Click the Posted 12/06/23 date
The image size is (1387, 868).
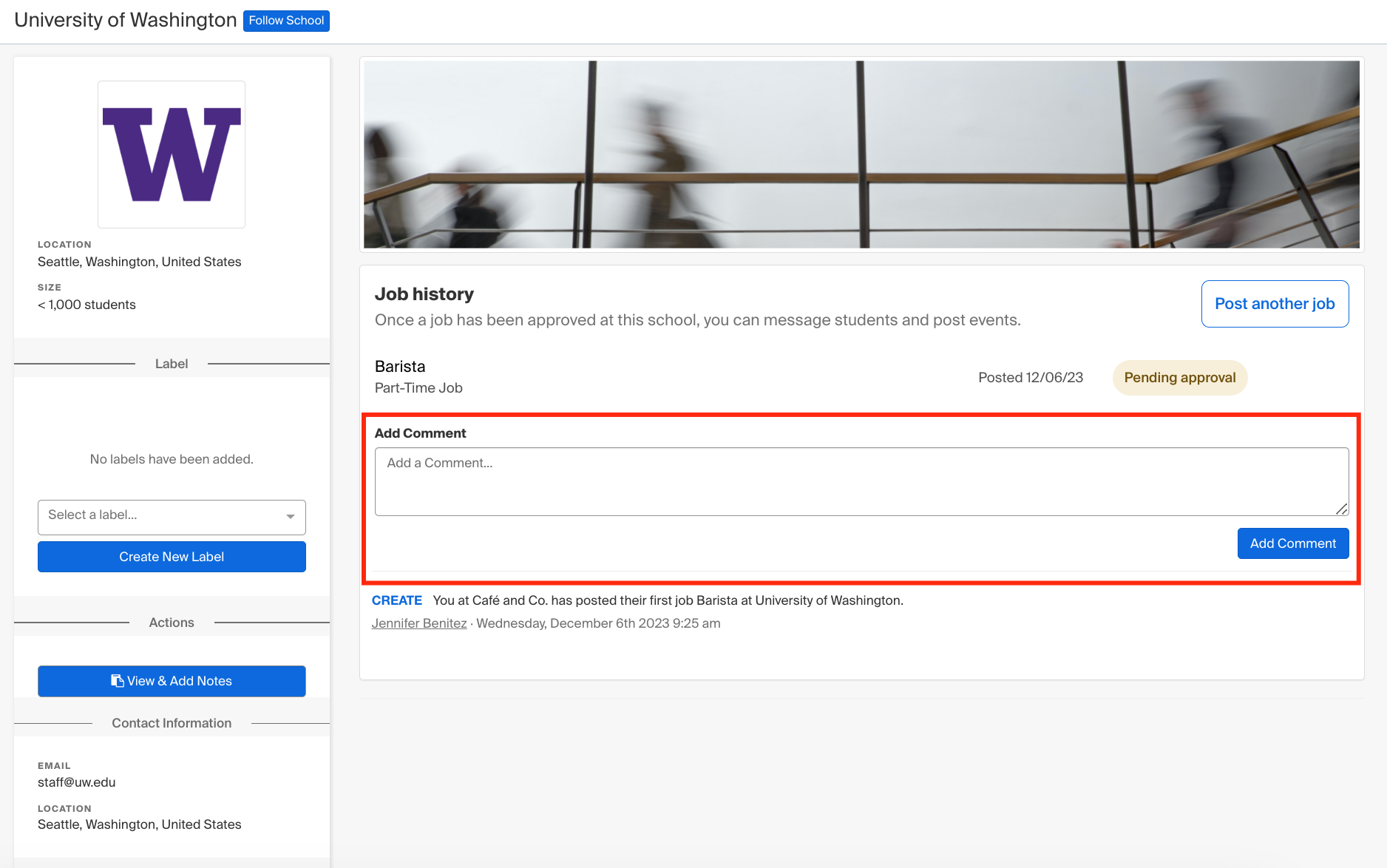point(1031,378)
